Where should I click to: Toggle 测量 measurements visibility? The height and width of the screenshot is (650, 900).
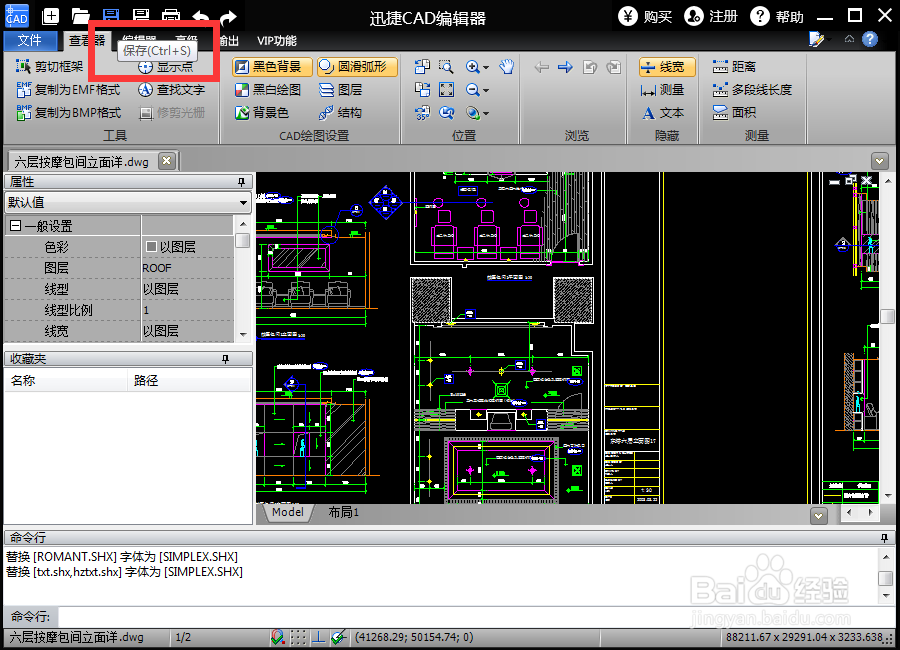click(x=662, y=90)
